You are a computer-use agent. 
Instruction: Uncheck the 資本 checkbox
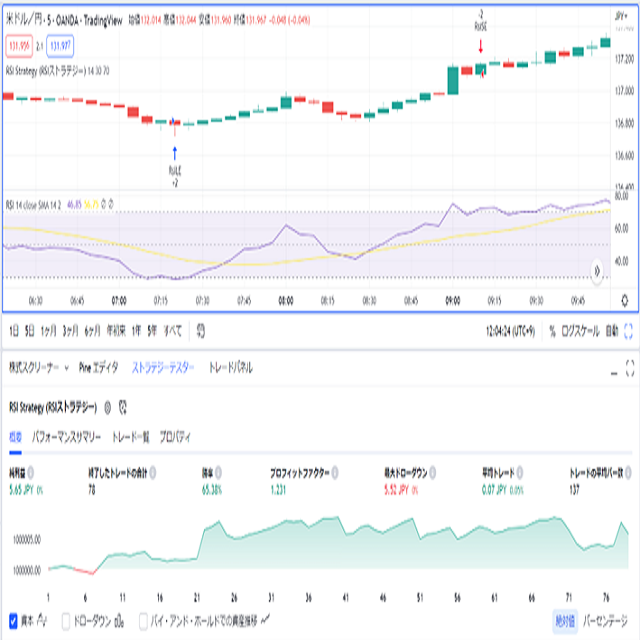pyautogui.click(x=13, y=621)
